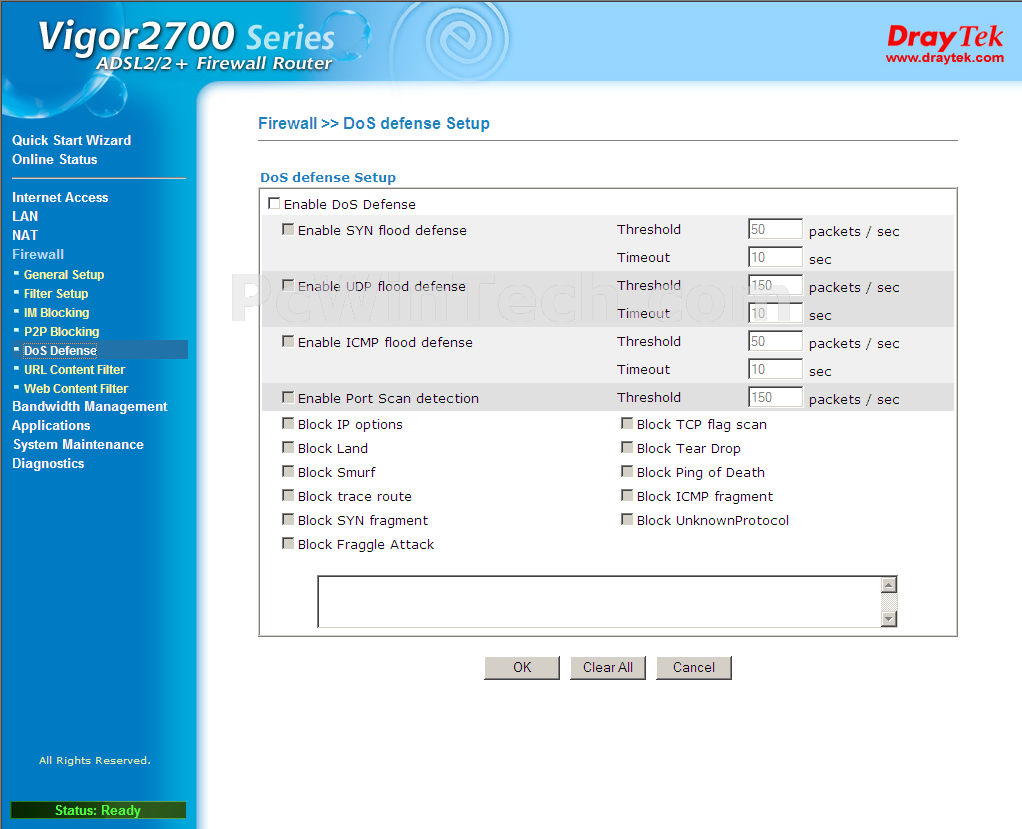Open Applications menu
Viewport: 1022px width, 829px height.
click(51, 426)
